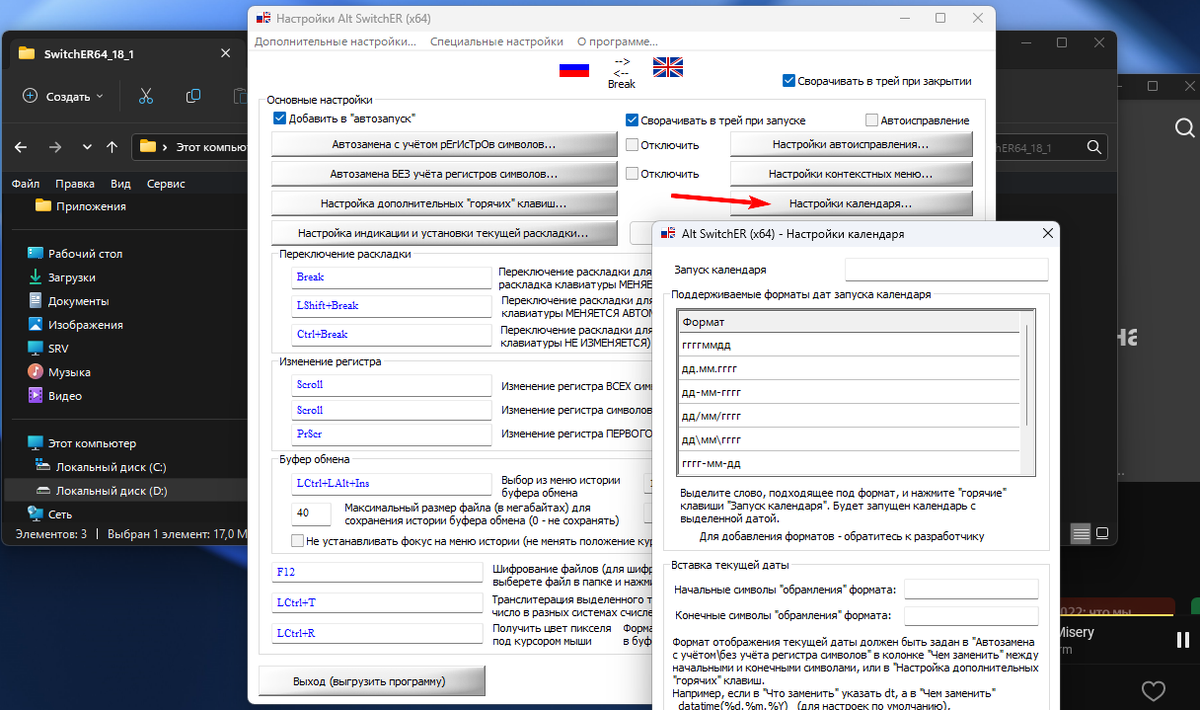Open Настройка индикации и установки раскладки
The height and width of the screenshot is (710, 1200).
(x=444, y=233)
